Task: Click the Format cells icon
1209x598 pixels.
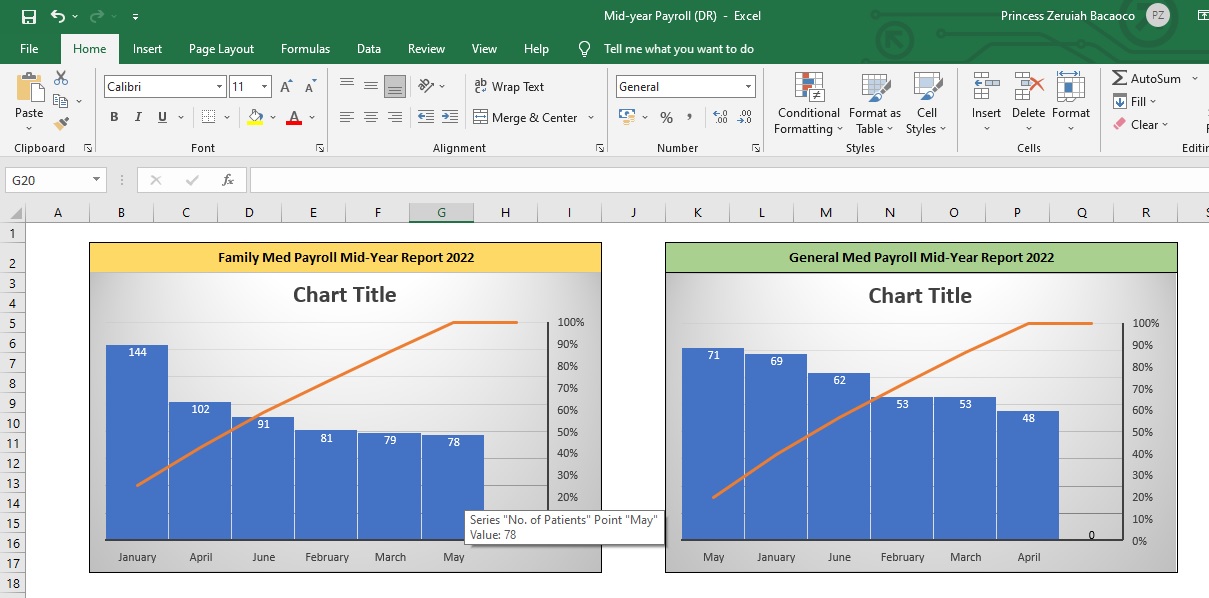Action: point(1071,87)
